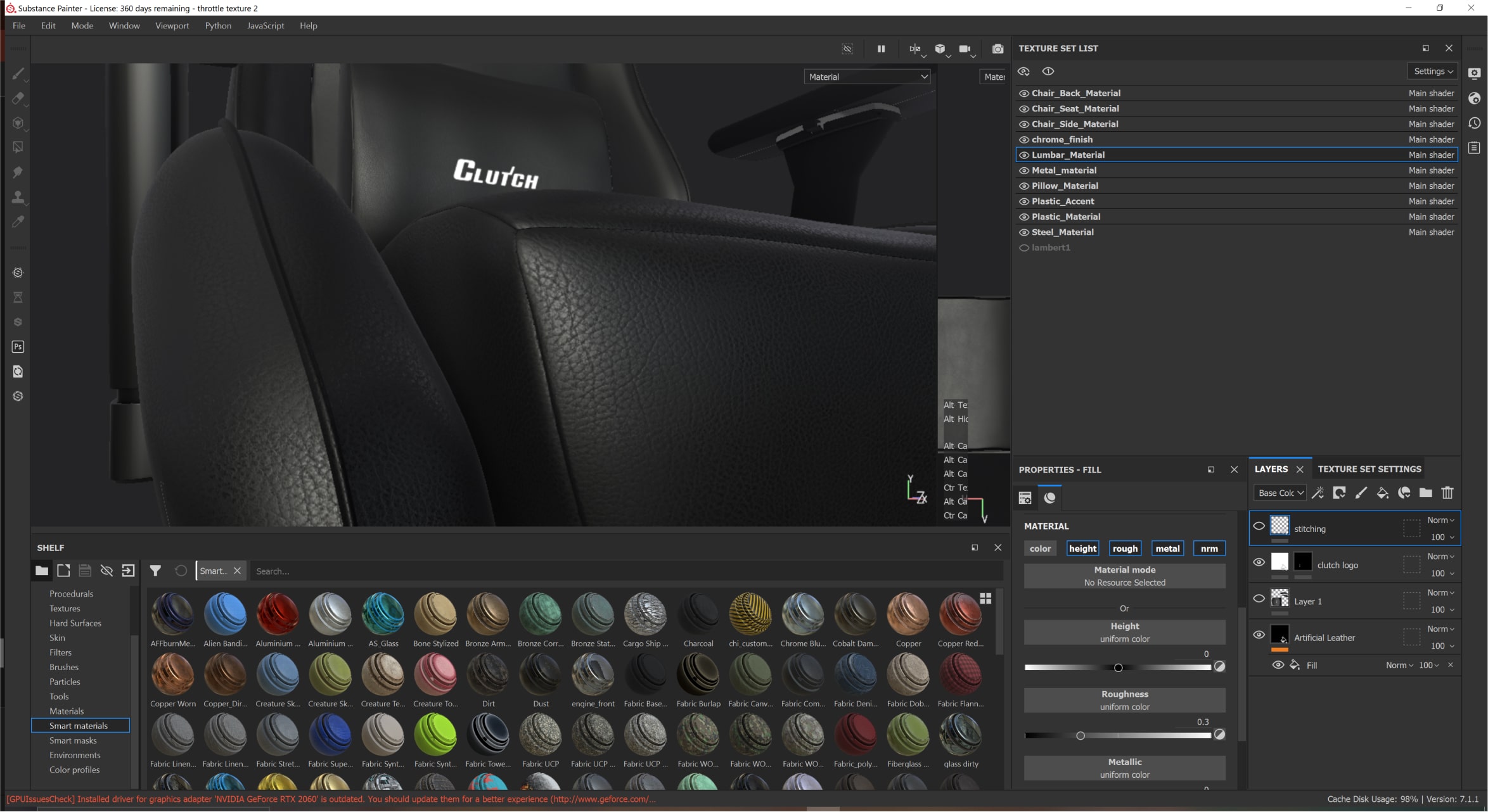This screenshot has width=1488, height=812.
Task: Select the Charcoal smart material thumbnail
Action: tap(698, 614)
